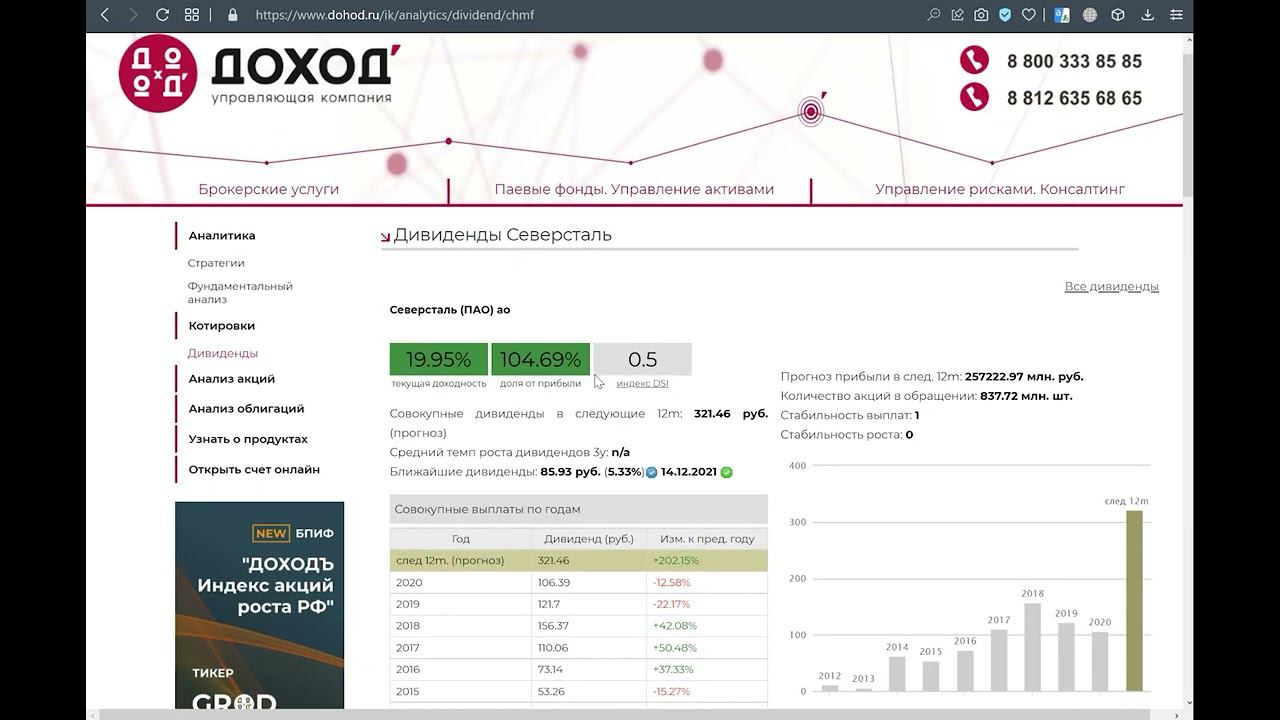Click the Дивиденд (руб.) column header
Screen dimensions: 1280x720
(x=589, y=538)
